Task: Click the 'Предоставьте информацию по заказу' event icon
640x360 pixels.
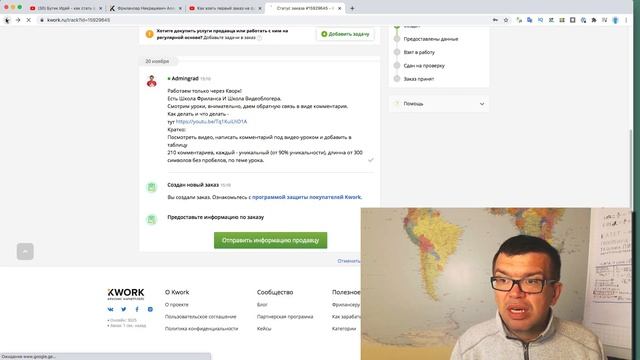Action: pyautogui.click(x=151, y=220)
